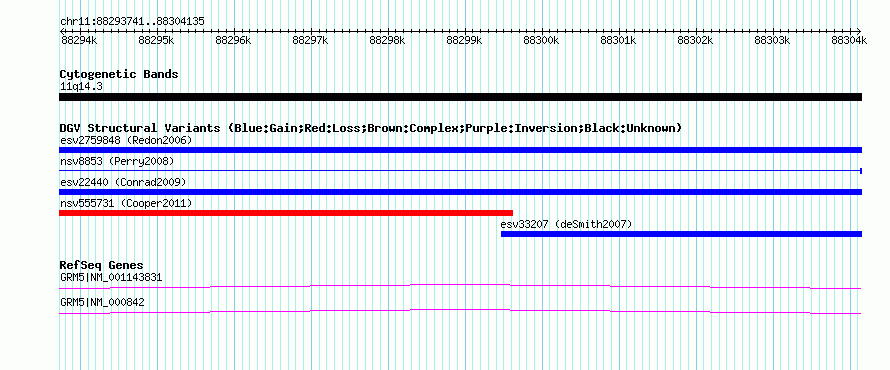890x370 pixels.
Task: Open the esv22440 (Conrad2009) blue variant bar
Action: tap(460, 192)
